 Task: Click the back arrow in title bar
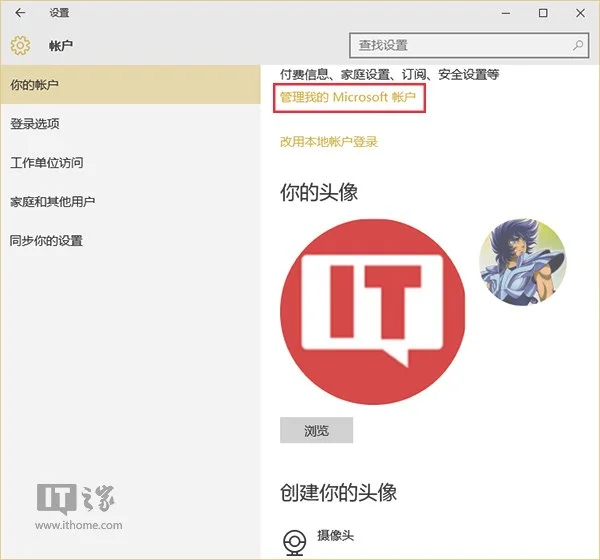20,13
